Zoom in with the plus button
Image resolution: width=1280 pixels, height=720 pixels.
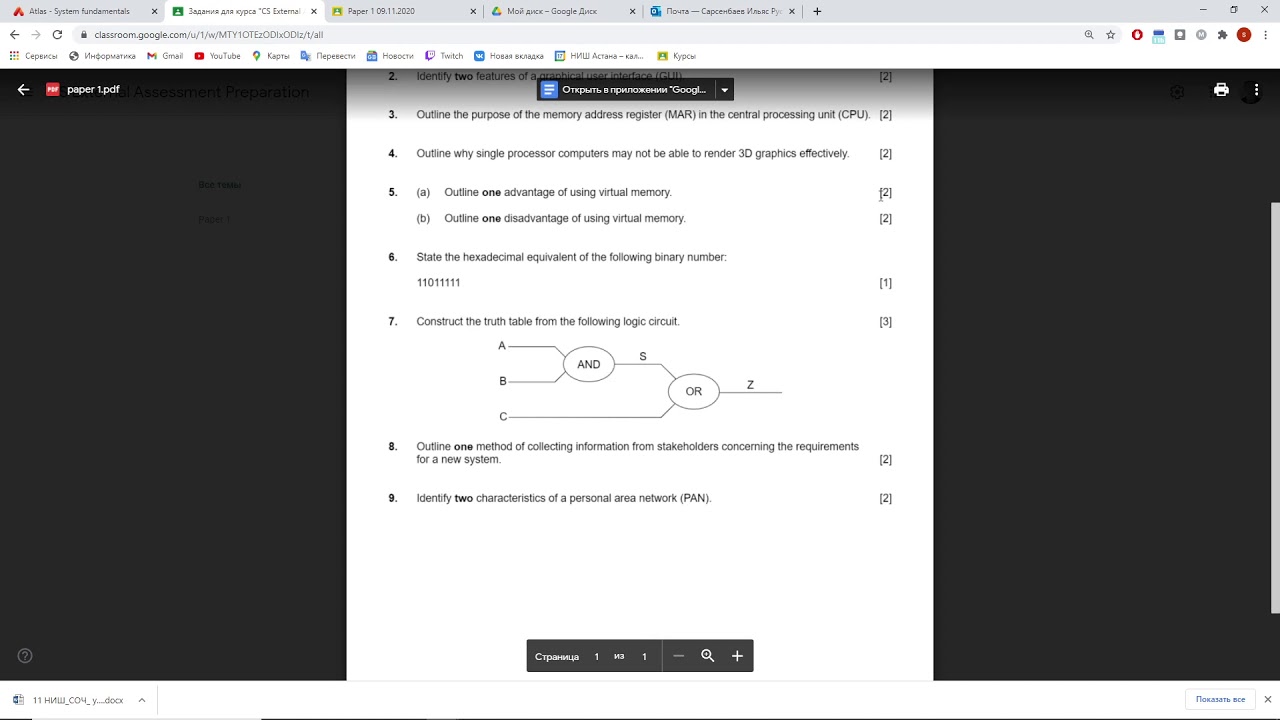tap(737, 656)
